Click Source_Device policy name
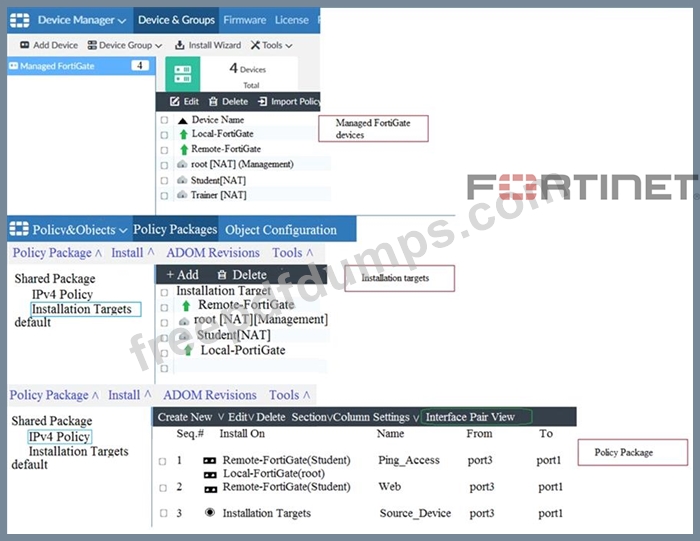 point(415,513)
